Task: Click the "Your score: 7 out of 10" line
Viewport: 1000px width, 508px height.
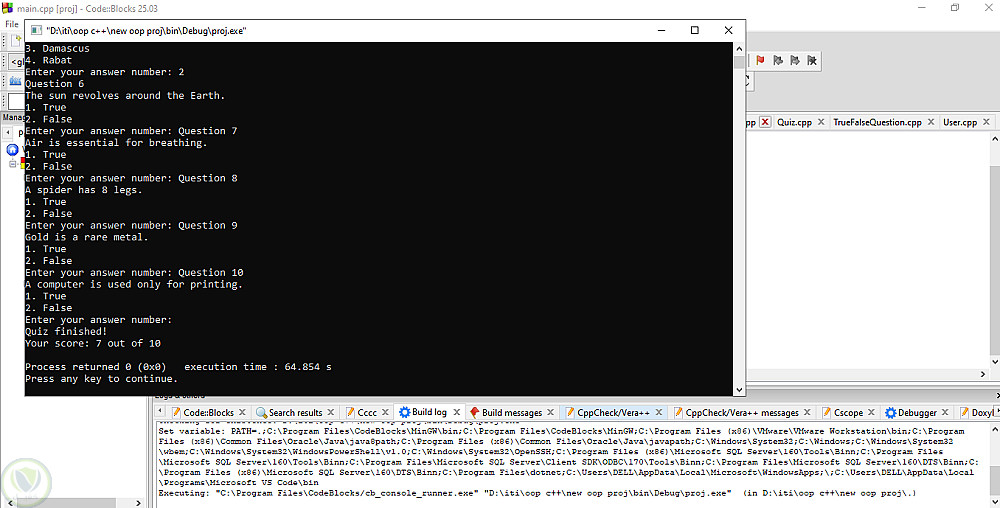Action: [92, 344]
